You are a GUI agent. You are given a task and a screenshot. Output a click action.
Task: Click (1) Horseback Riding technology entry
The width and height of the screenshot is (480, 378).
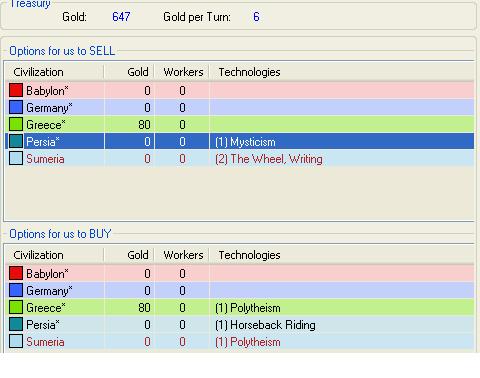click(265, 325)
